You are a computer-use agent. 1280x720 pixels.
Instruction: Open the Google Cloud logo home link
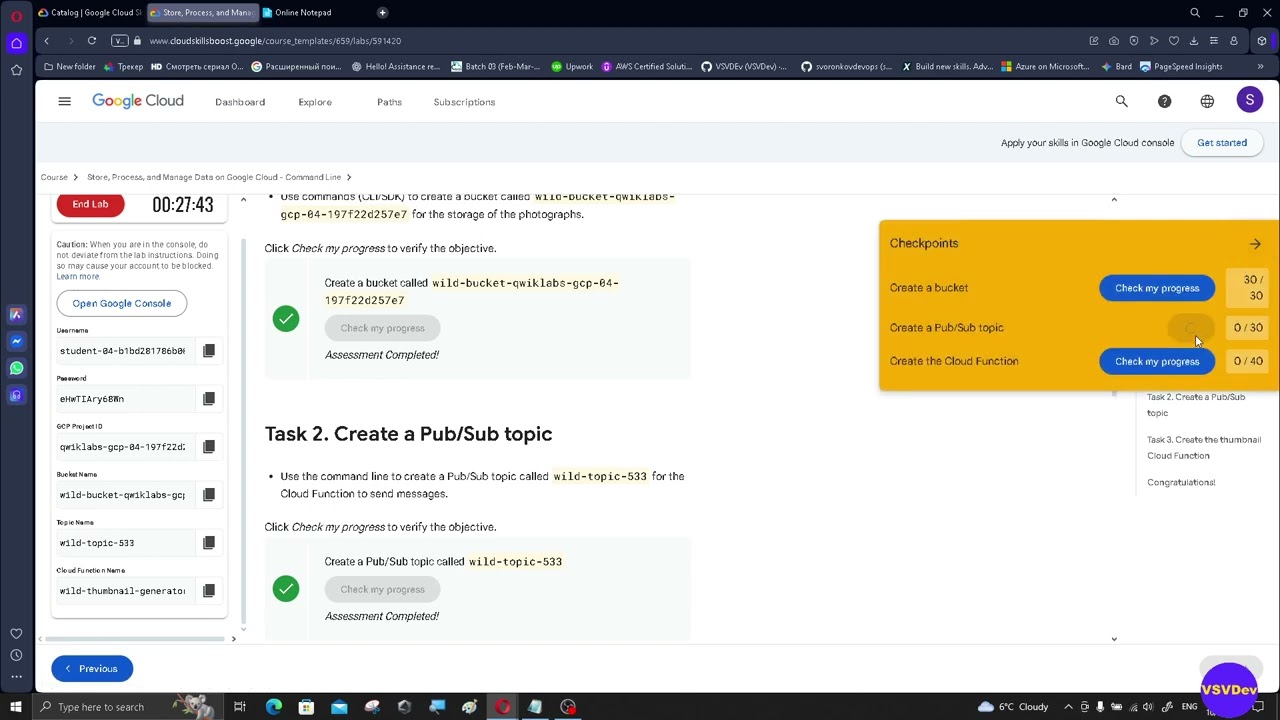pos(138,101)
